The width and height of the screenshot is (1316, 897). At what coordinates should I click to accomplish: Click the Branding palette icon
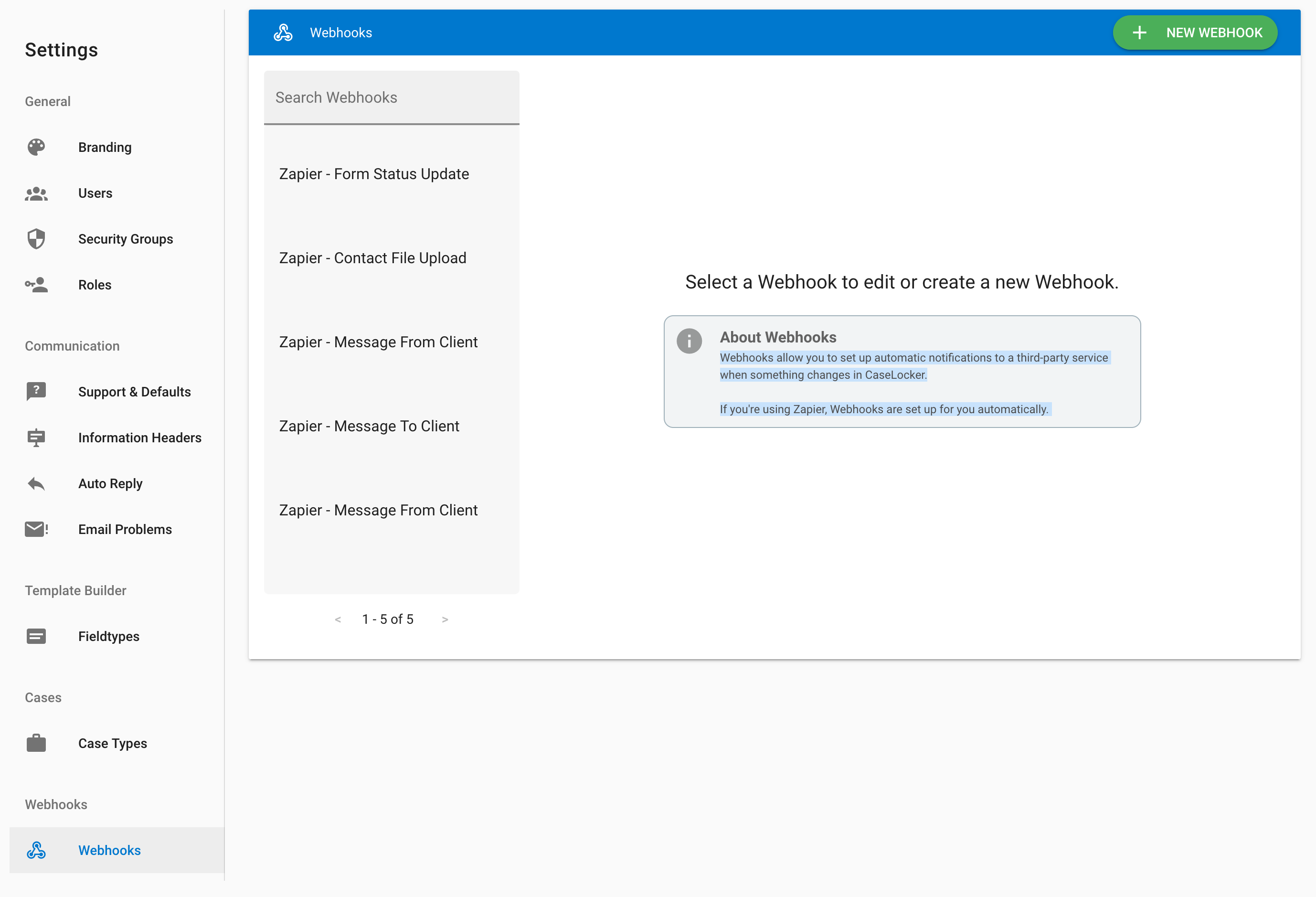(x=36, y=147)
